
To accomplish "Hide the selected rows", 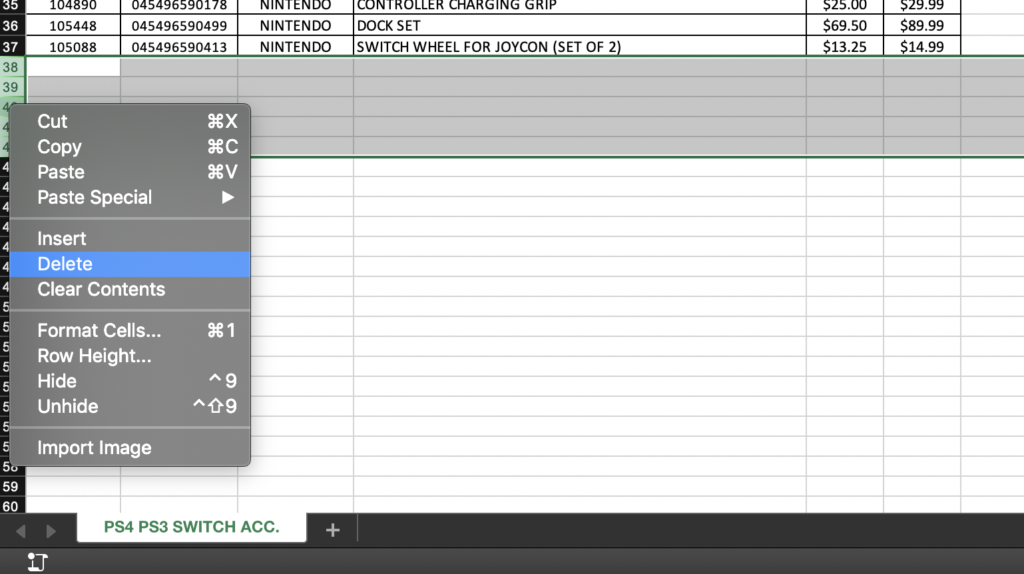I will [x=130, y=381].
